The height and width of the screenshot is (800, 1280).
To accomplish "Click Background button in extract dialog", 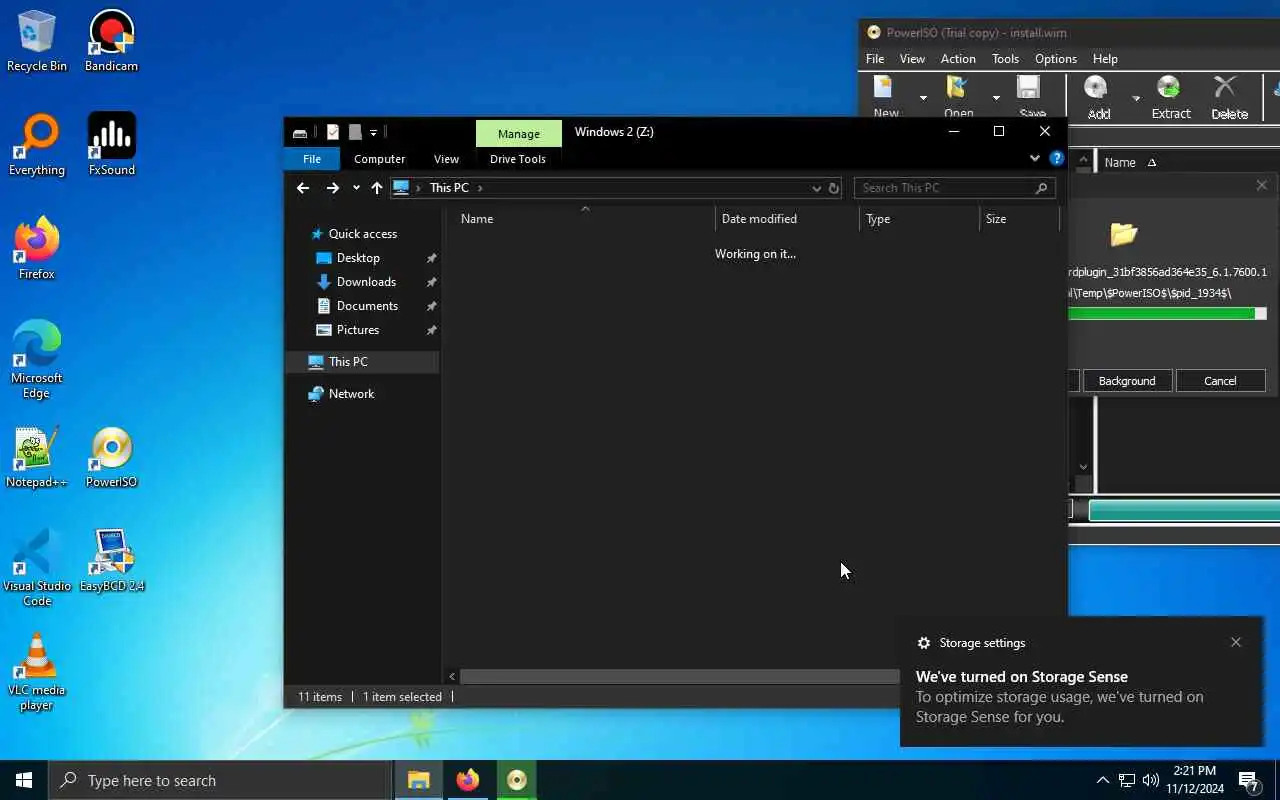I will pos(1127,381).
